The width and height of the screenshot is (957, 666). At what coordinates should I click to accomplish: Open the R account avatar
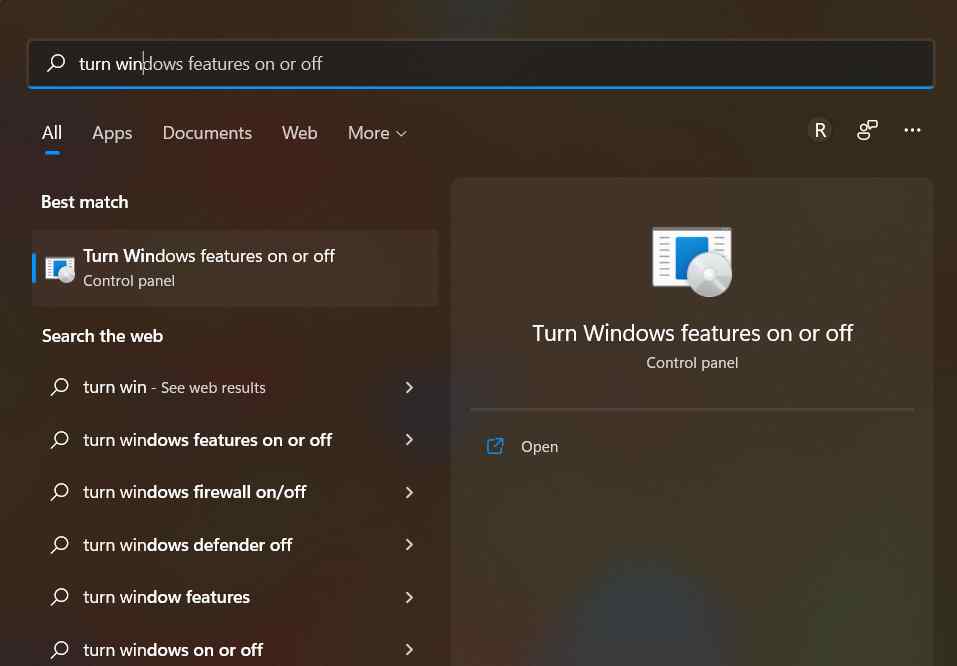point(820,130)
